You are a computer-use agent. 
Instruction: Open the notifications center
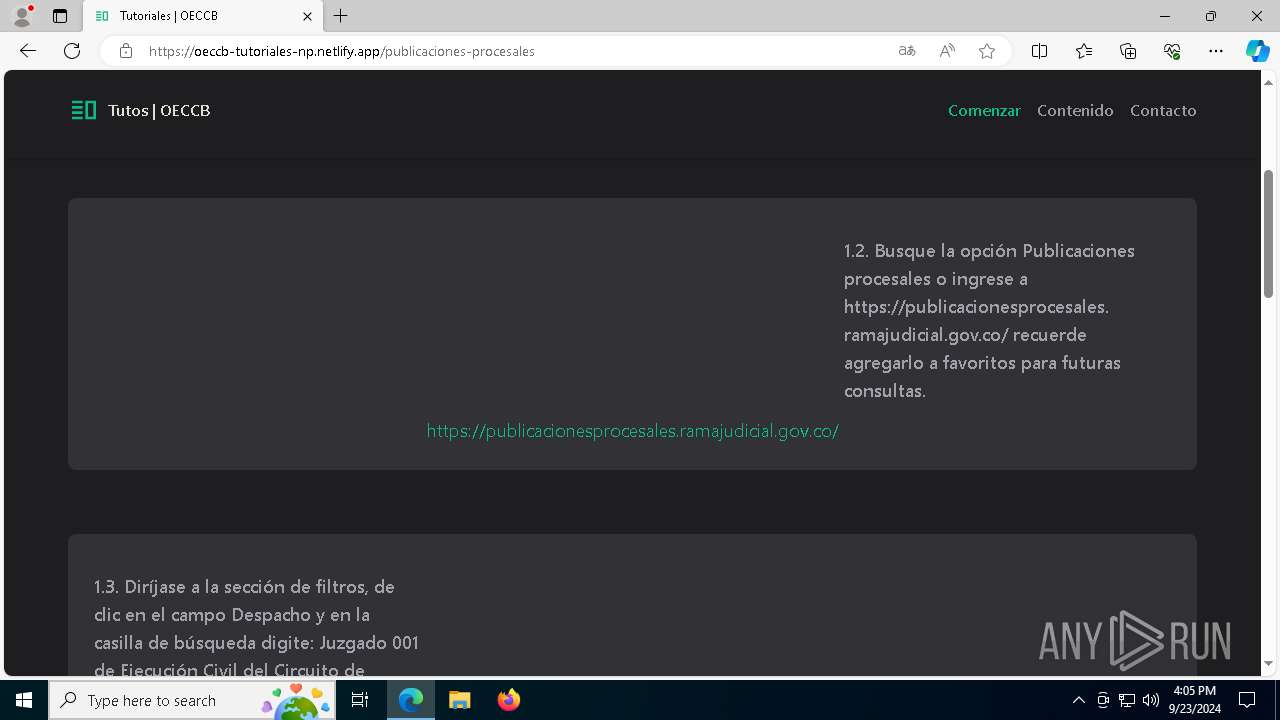coord(1247,700)
